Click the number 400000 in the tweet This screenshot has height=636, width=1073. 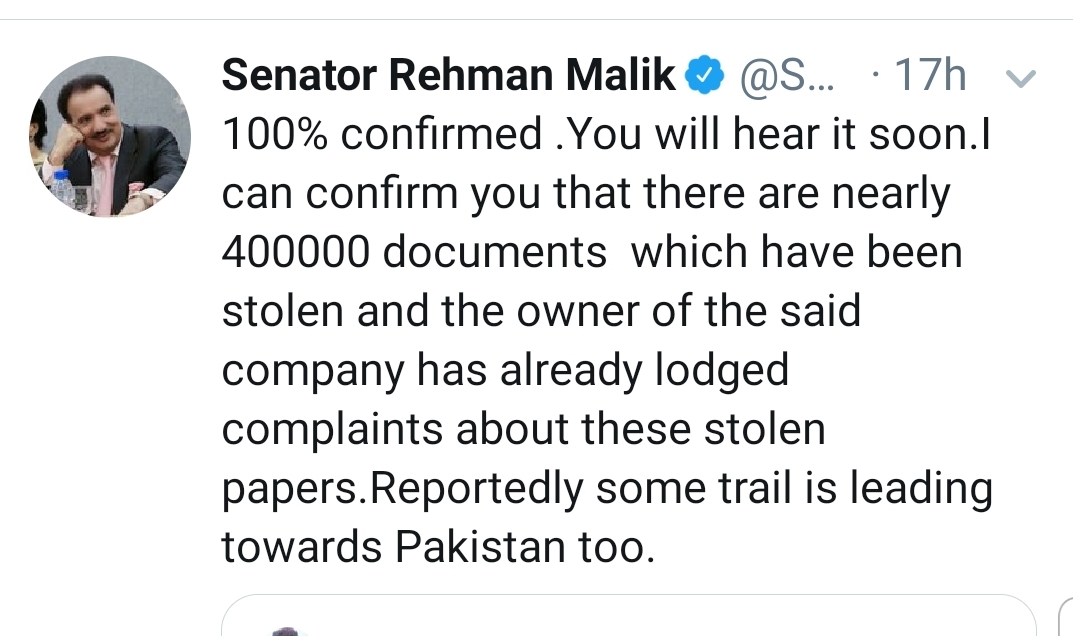click(296, 252)
